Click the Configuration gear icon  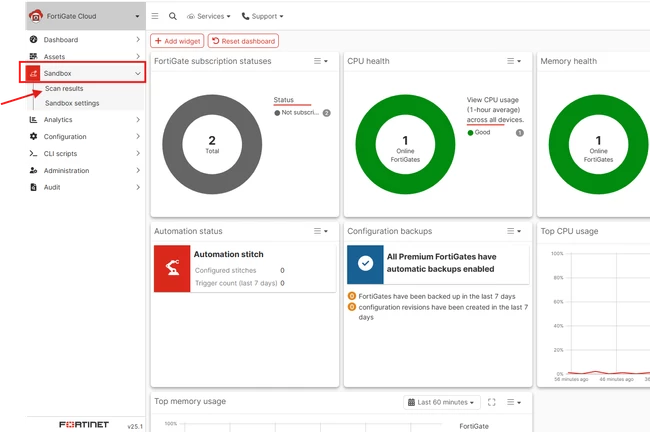[34, 136]
